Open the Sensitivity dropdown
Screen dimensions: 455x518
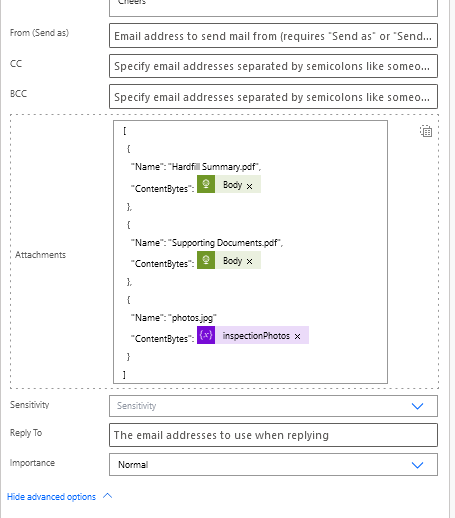(x=273, y=406)
